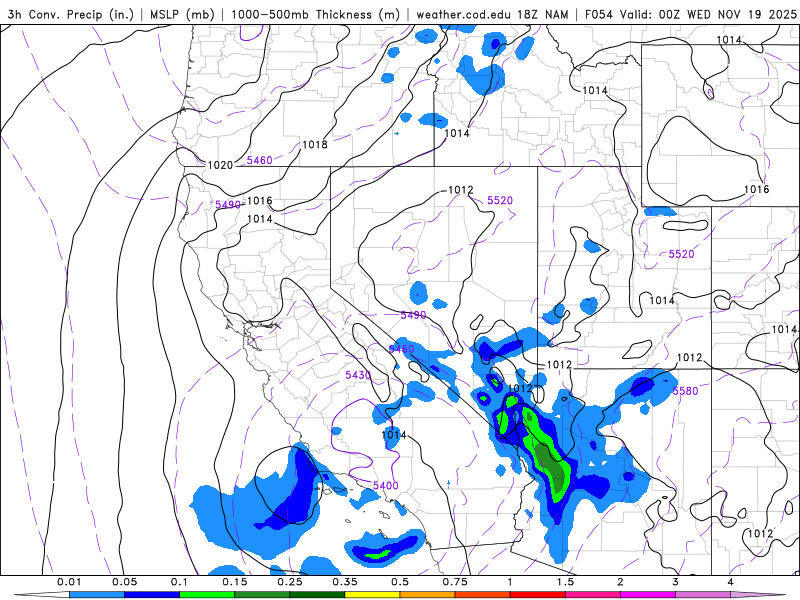Click the "3h Conv. Precip (in.)" title text
The height and width of the screenshot is (600, 800).
70,14
